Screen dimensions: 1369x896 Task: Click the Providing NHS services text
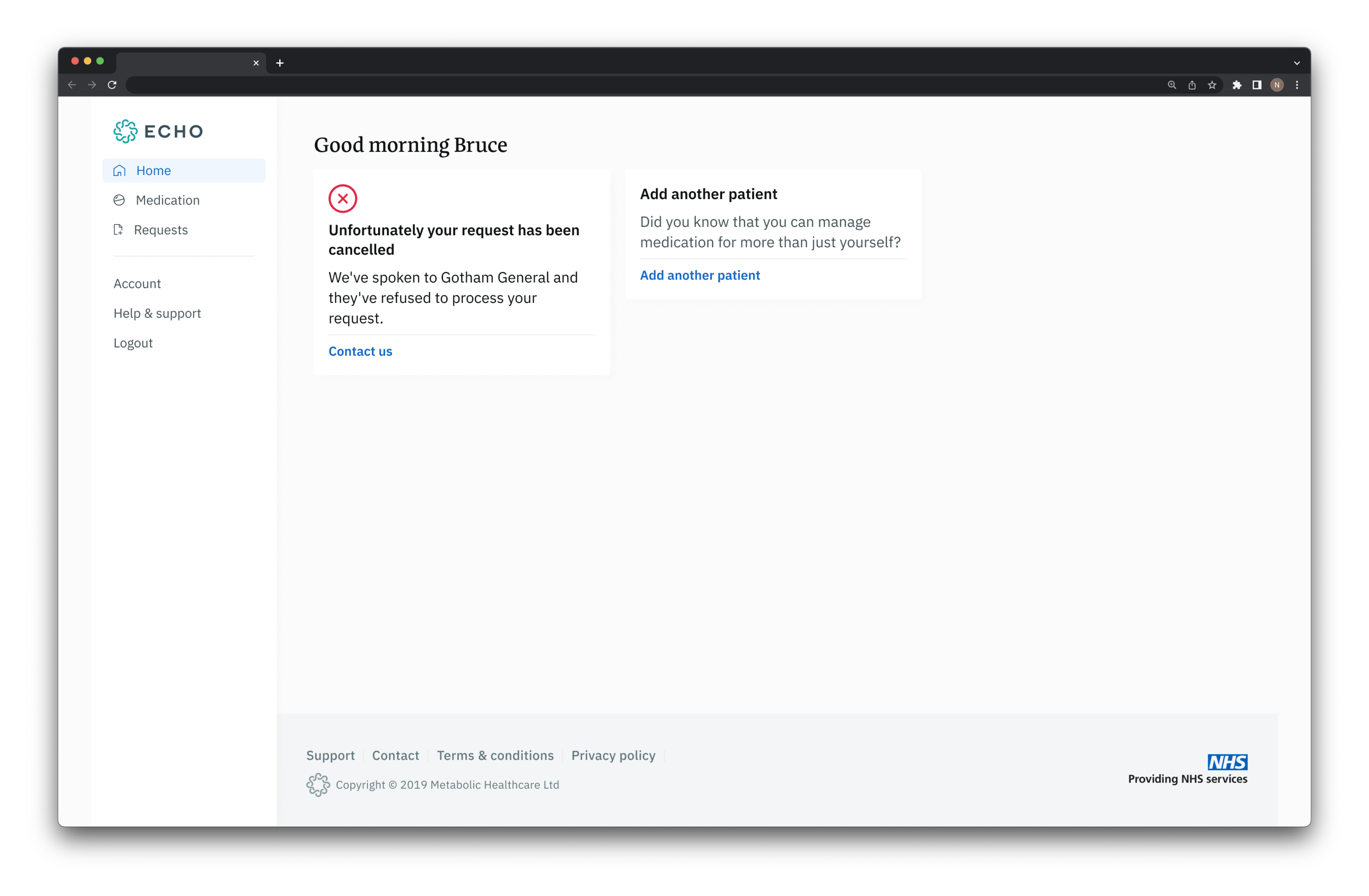[1187, 779]
